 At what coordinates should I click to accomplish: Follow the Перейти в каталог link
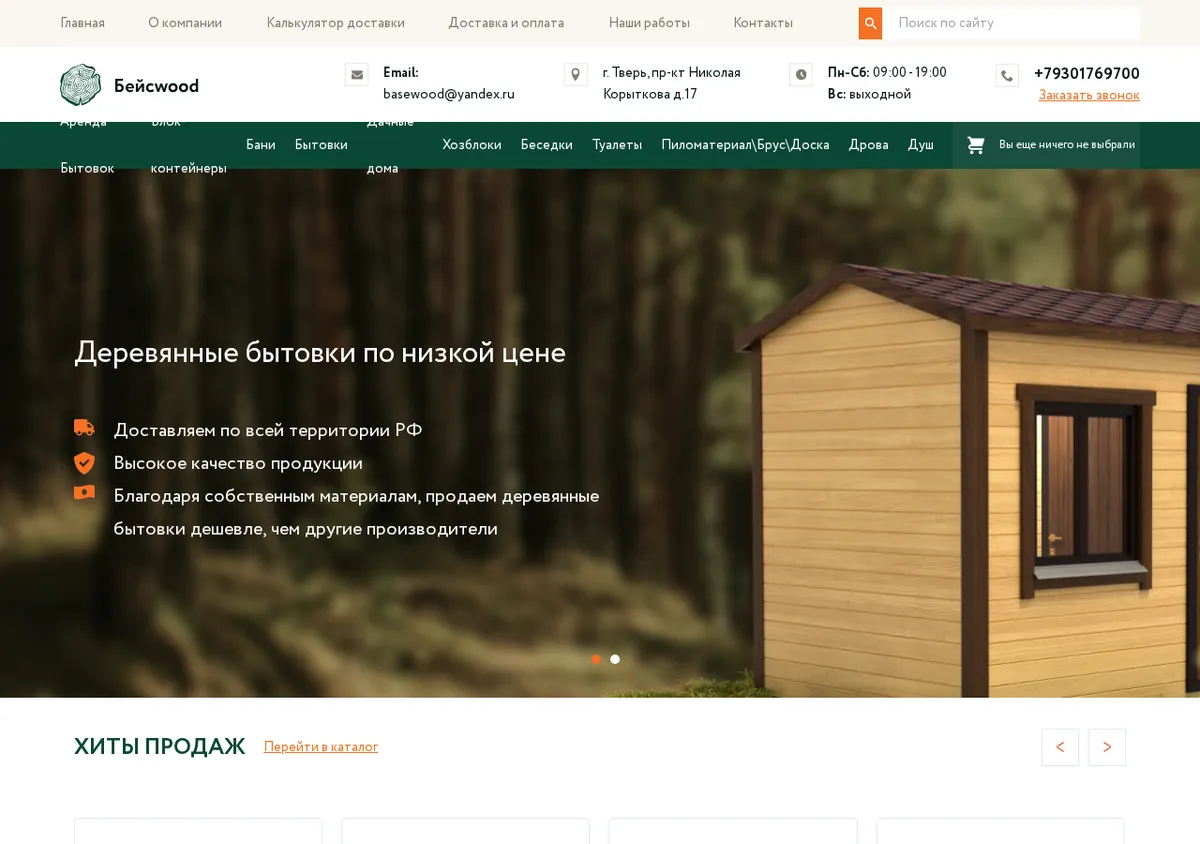(321, 747)
